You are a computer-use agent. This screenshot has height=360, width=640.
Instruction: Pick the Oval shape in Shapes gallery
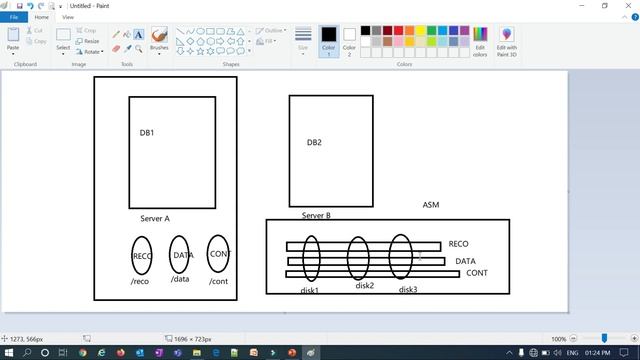point(200,31)
